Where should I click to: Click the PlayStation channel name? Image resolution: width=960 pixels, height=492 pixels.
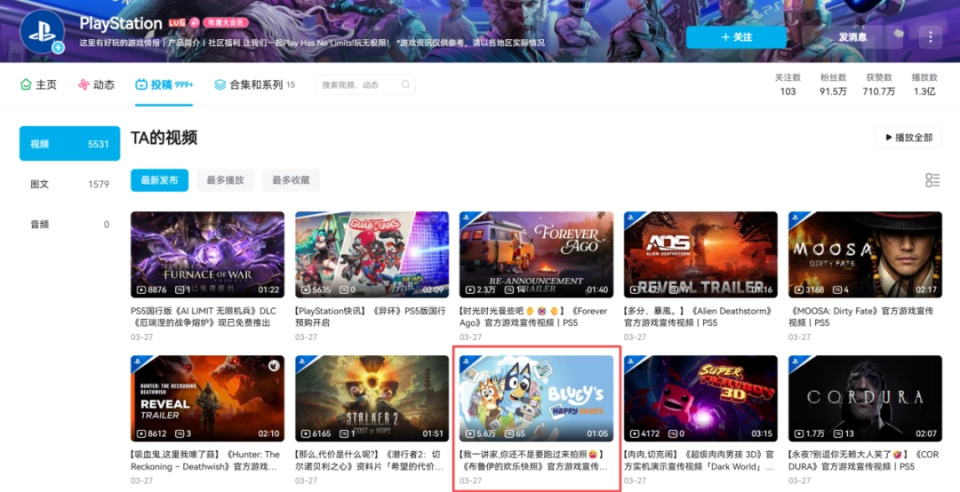(x=121, y=23)
